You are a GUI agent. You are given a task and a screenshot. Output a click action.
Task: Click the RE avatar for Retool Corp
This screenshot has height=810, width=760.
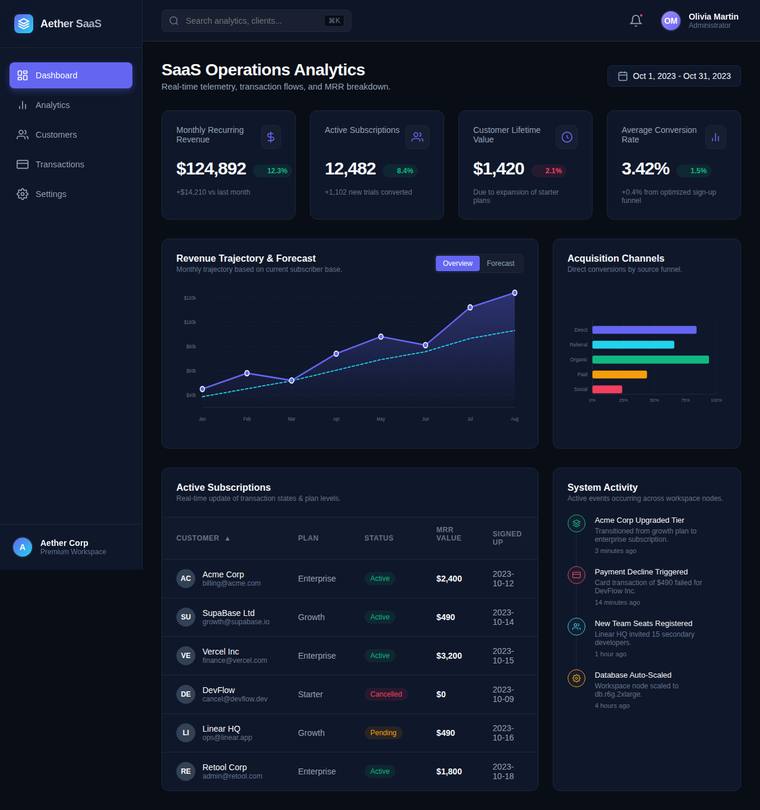[186, 771]
